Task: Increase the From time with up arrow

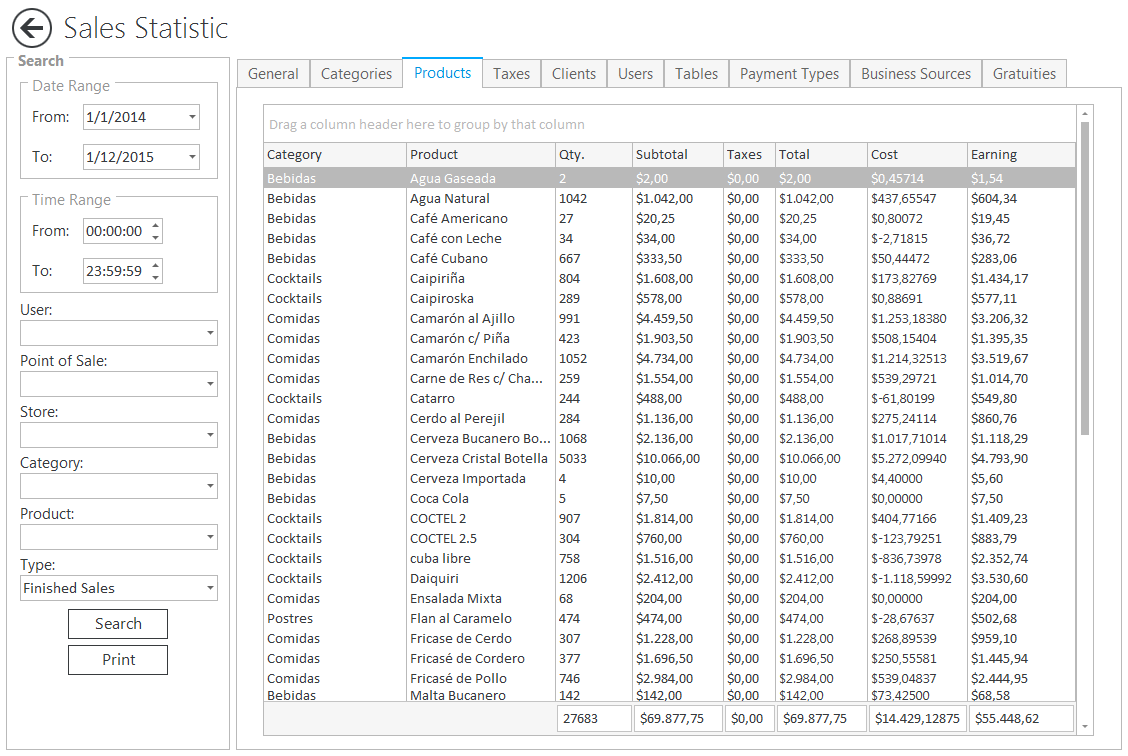Action: (155, 225)
